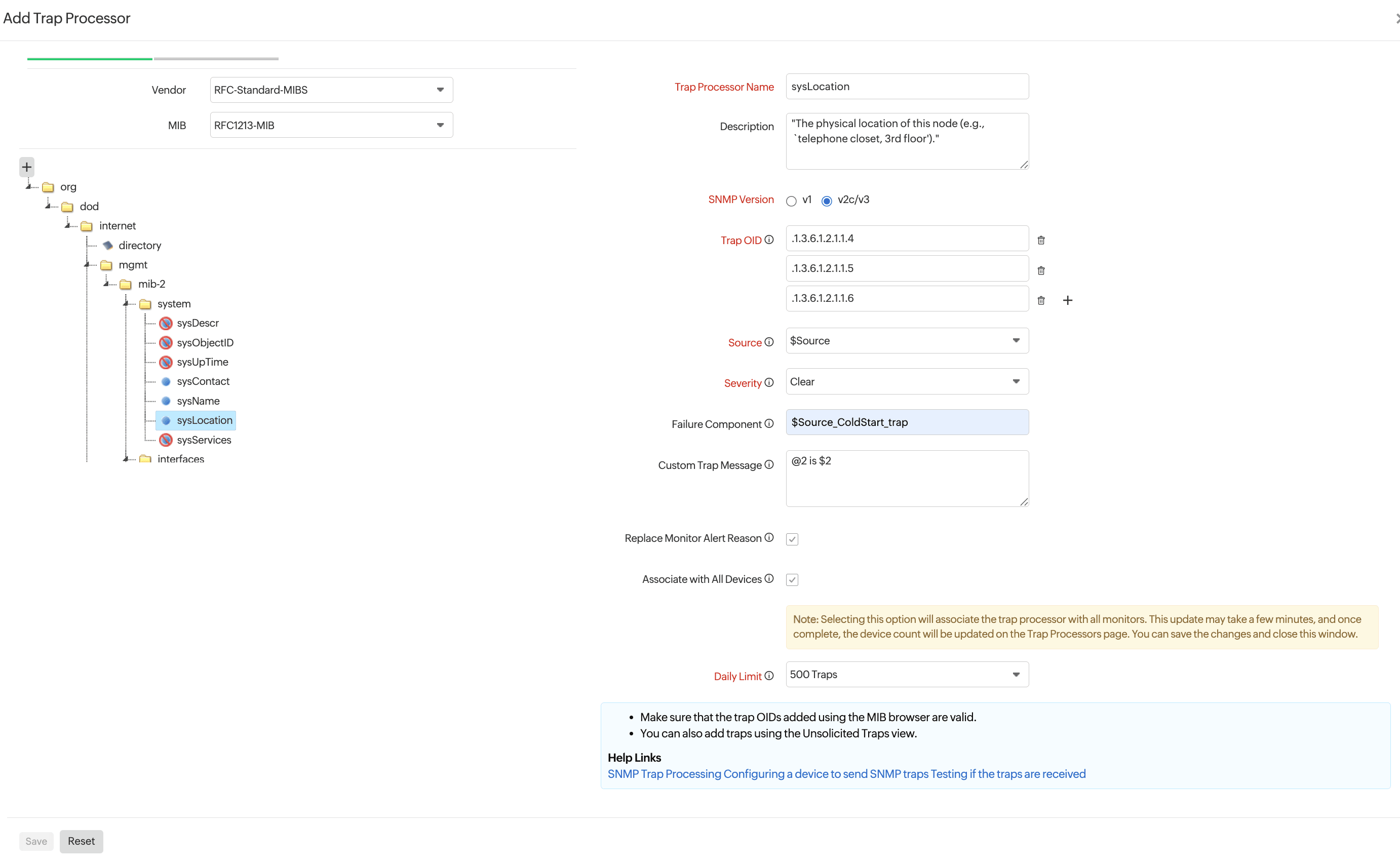
Task: Select sysContact in the MIB tree
Action: point(203,381)
